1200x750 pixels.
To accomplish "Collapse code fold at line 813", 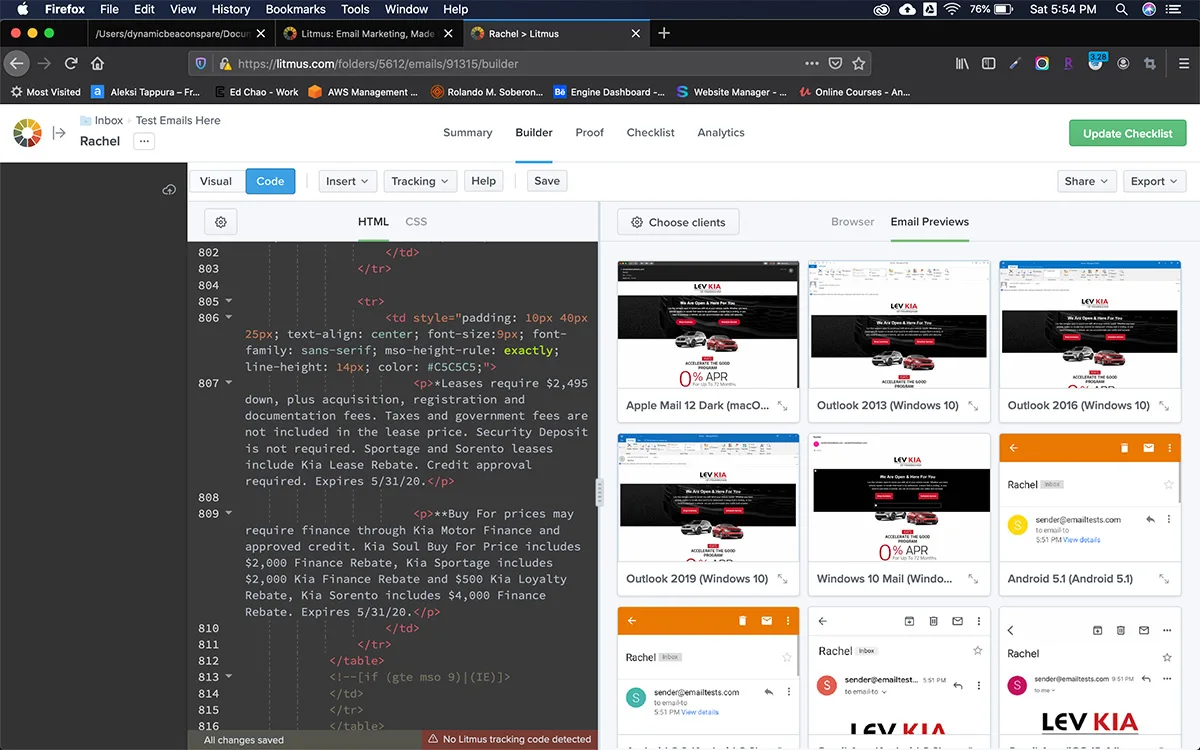I will (x=229, y=677).
